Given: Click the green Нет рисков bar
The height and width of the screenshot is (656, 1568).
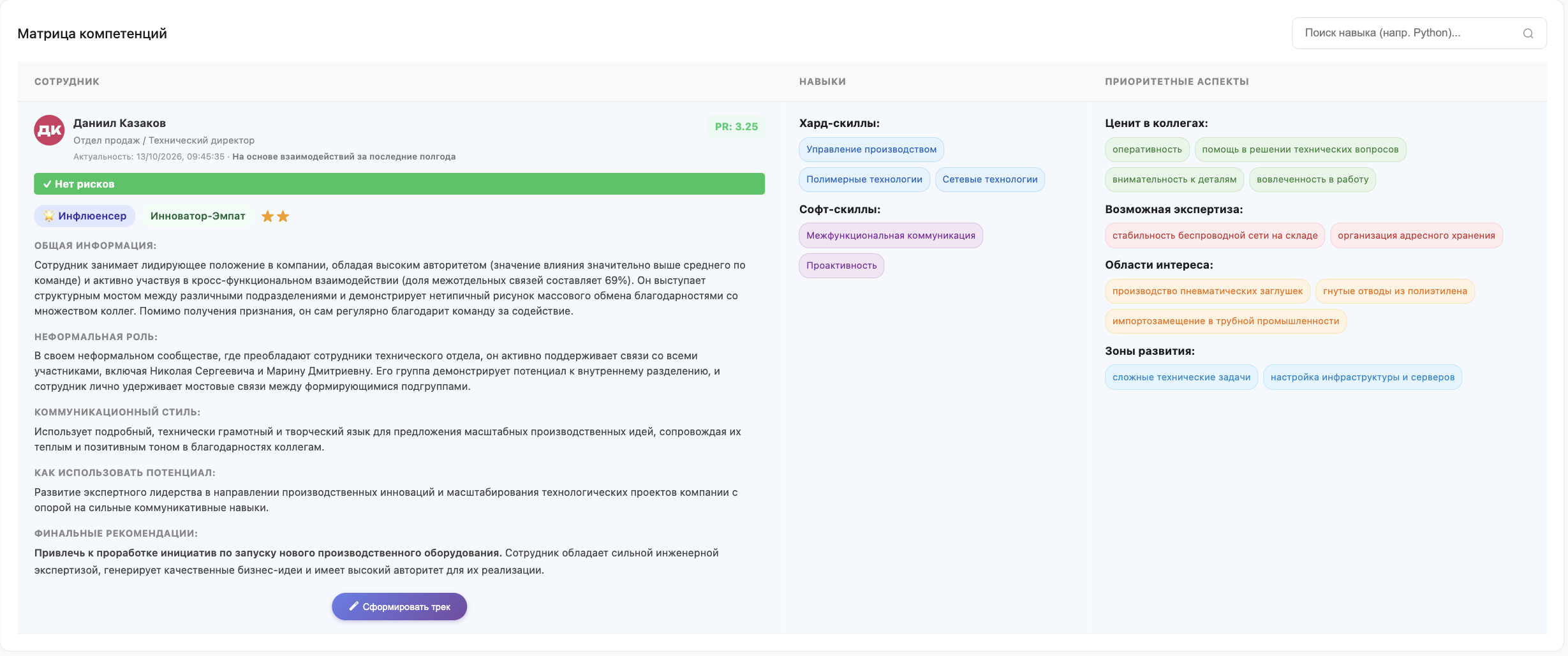Looking at the screenshot, I should [399, 184].
